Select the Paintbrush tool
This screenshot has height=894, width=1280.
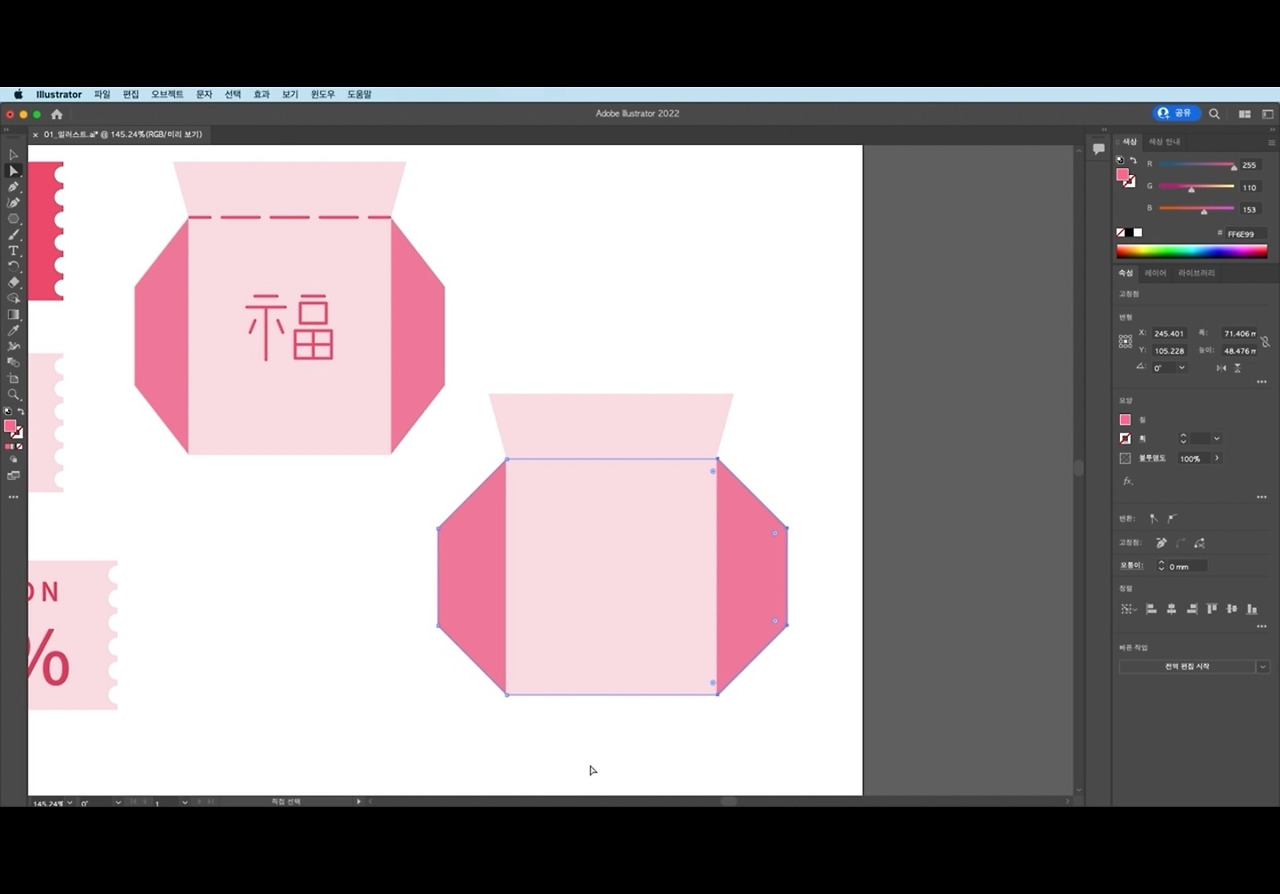click(13, 235)
